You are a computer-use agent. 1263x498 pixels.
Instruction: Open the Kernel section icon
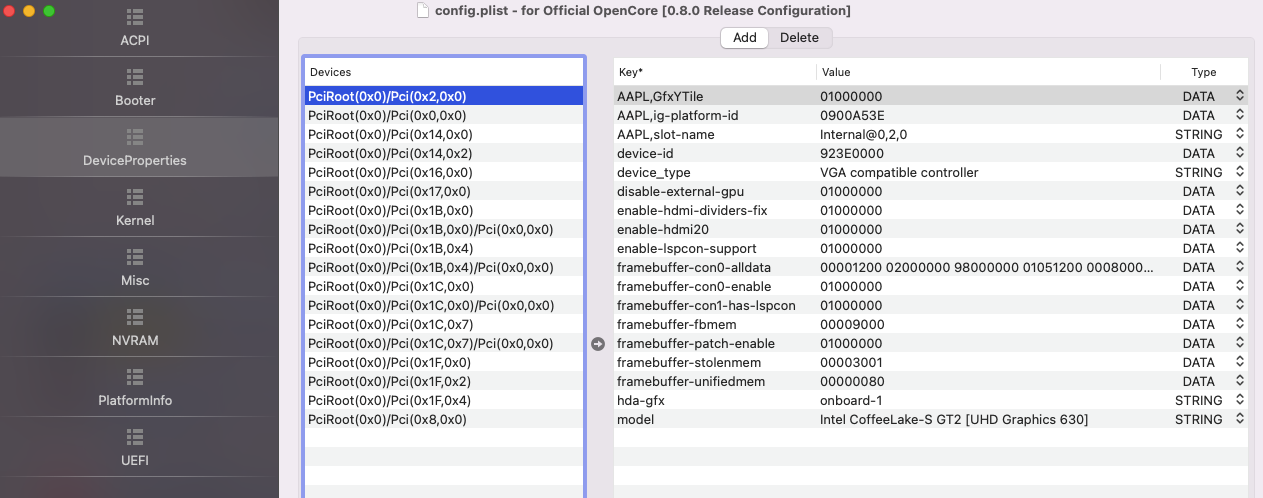coord(135,197)
